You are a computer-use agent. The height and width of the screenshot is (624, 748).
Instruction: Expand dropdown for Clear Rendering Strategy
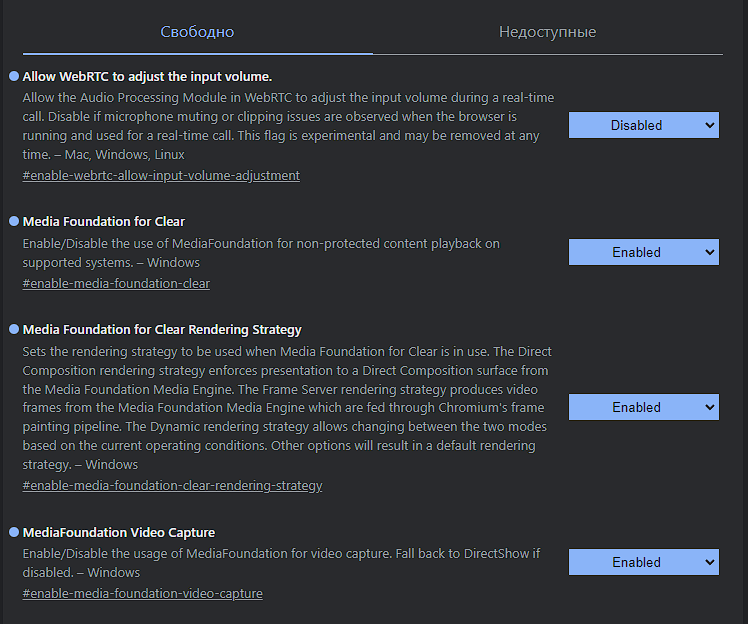click(643, 407)
